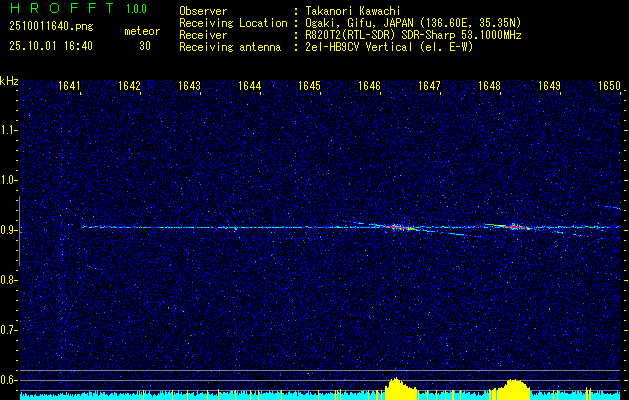Click the kHz axis unit label

pos(9,81)
